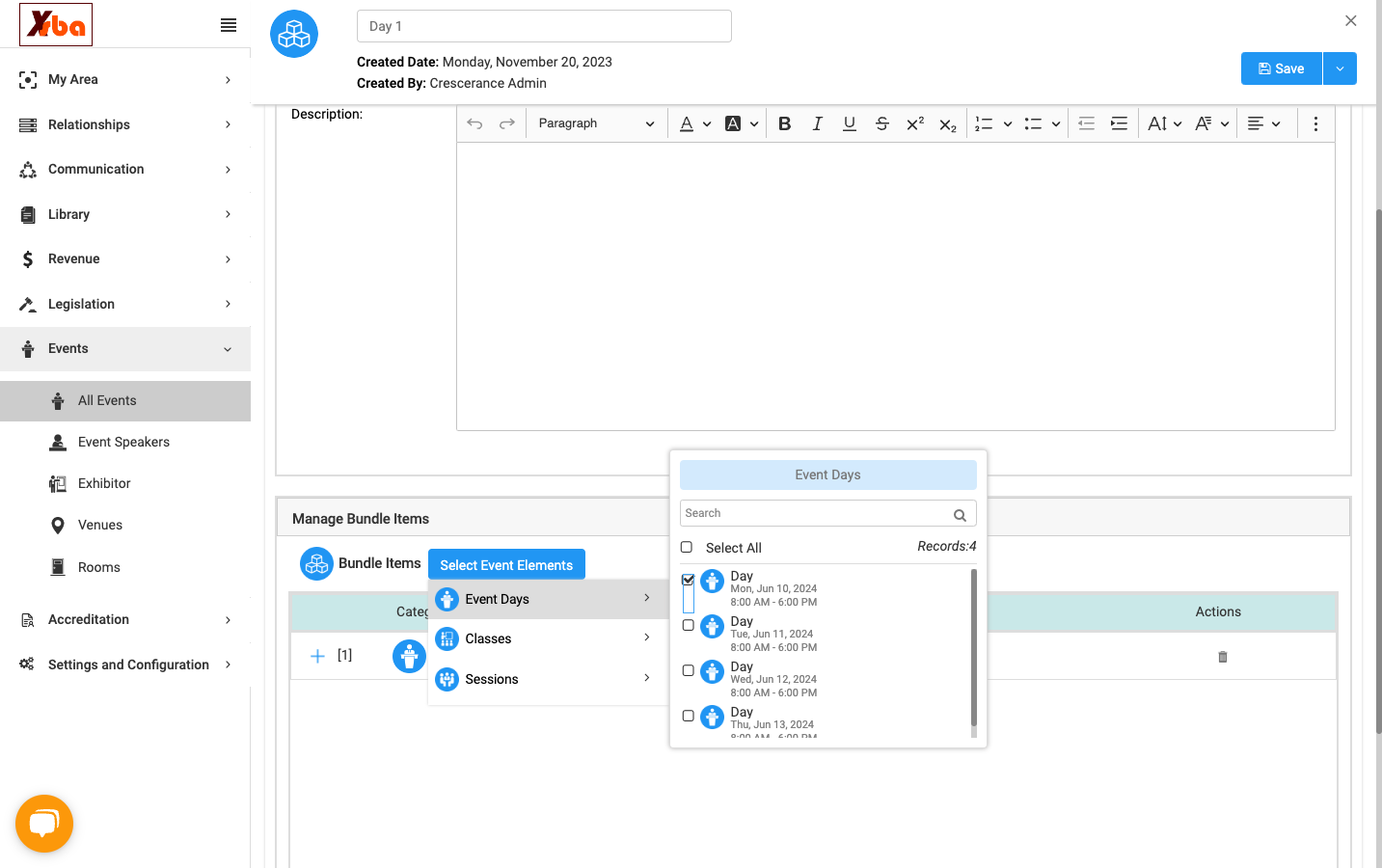Click the plus icon in the bundle row
1382x868 pixels.
317,656
